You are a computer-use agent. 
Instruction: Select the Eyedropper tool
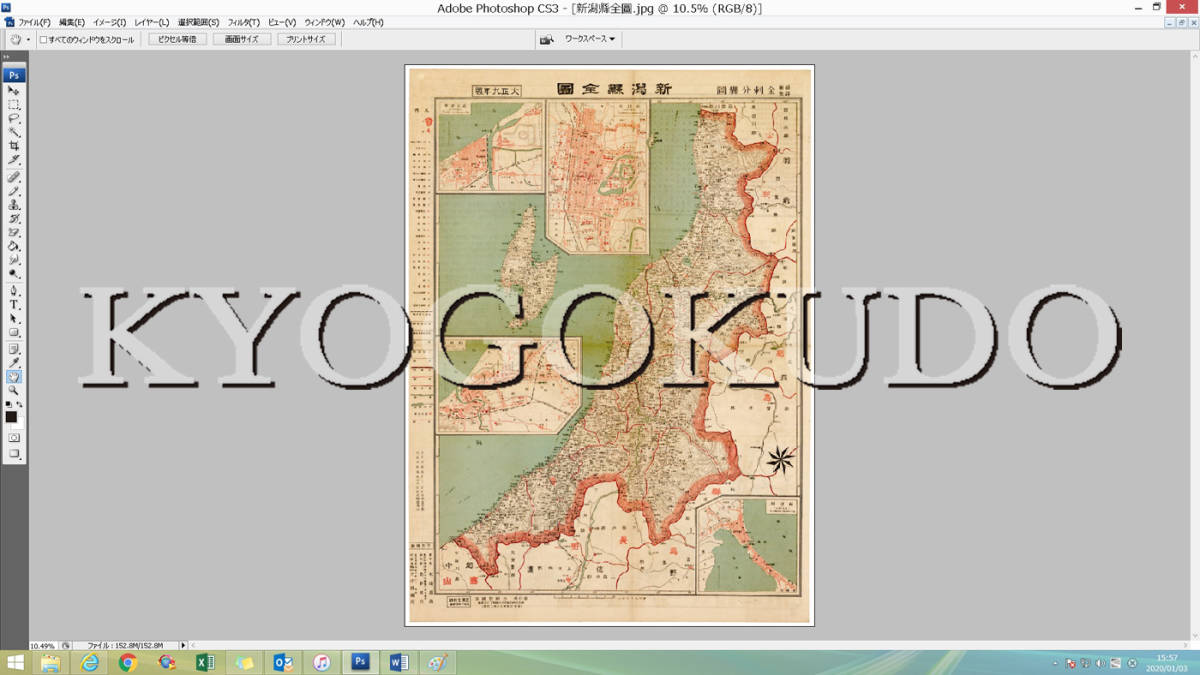point(14,363)
